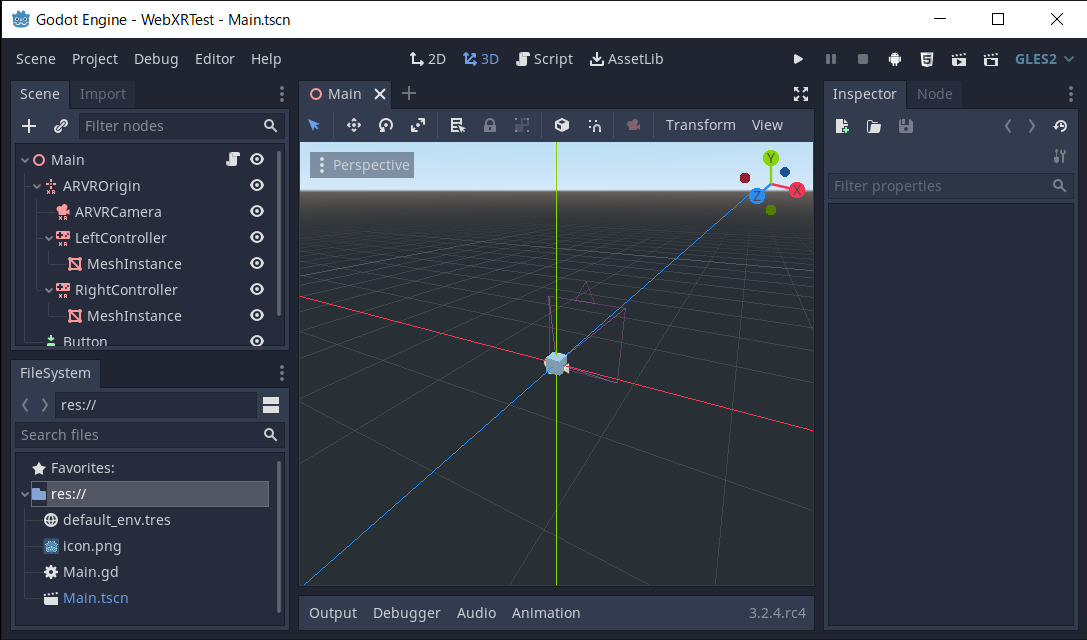Select the Scale mode tool
The height and width of the screenshot is (640, 1087).
coord(418,125)
